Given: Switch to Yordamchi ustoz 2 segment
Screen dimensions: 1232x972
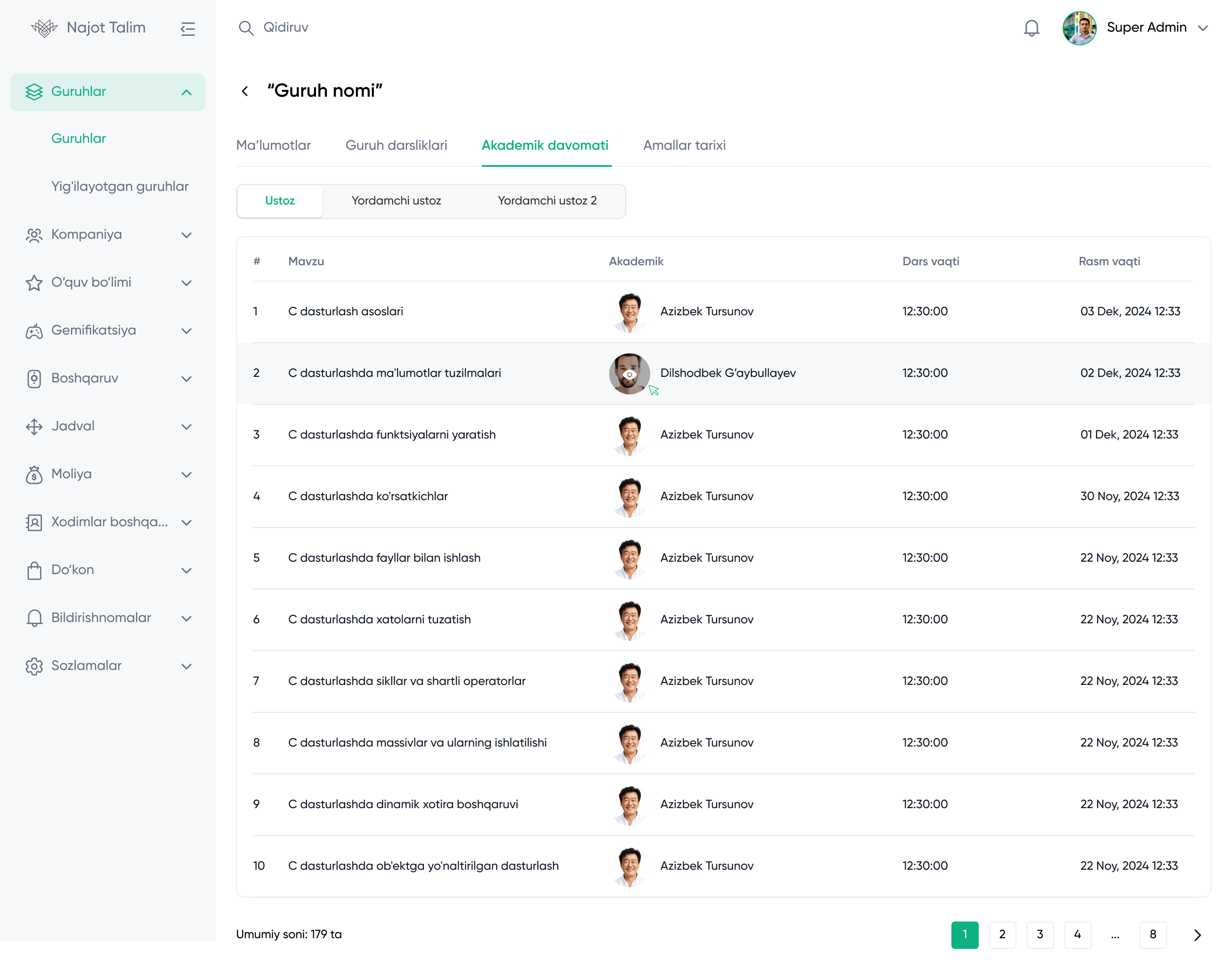Looking at the screenshot, I should 547,201.
